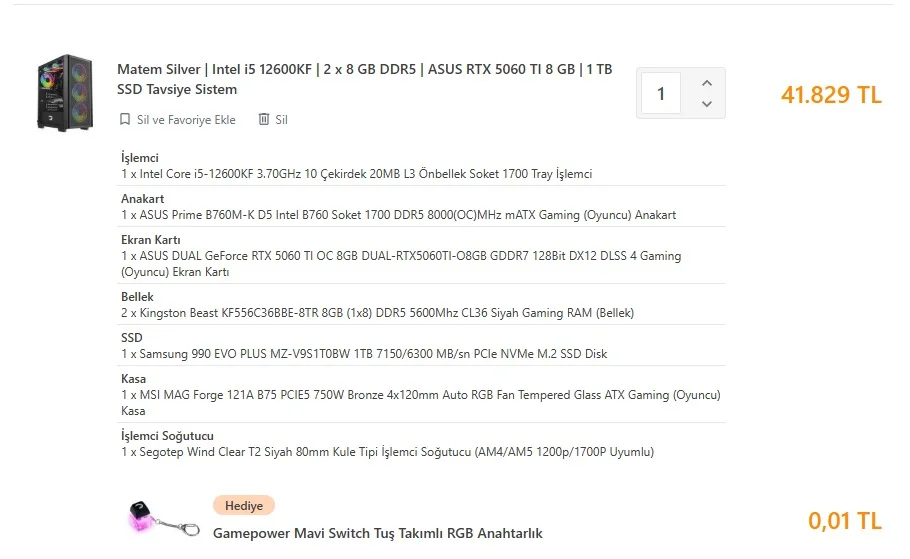Select the ASUS Prime B760M-K D5 motherboard line
The height and width of the screenshot is (559, 910).
click(398, 215)
